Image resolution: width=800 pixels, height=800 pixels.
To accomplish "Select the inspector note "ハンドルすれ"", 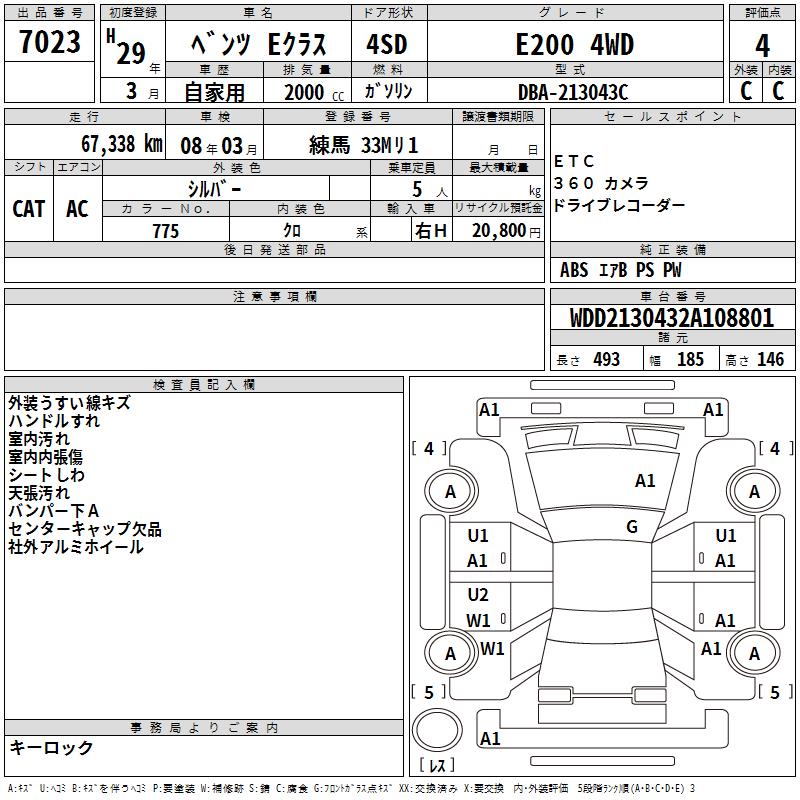I will 54,421.
